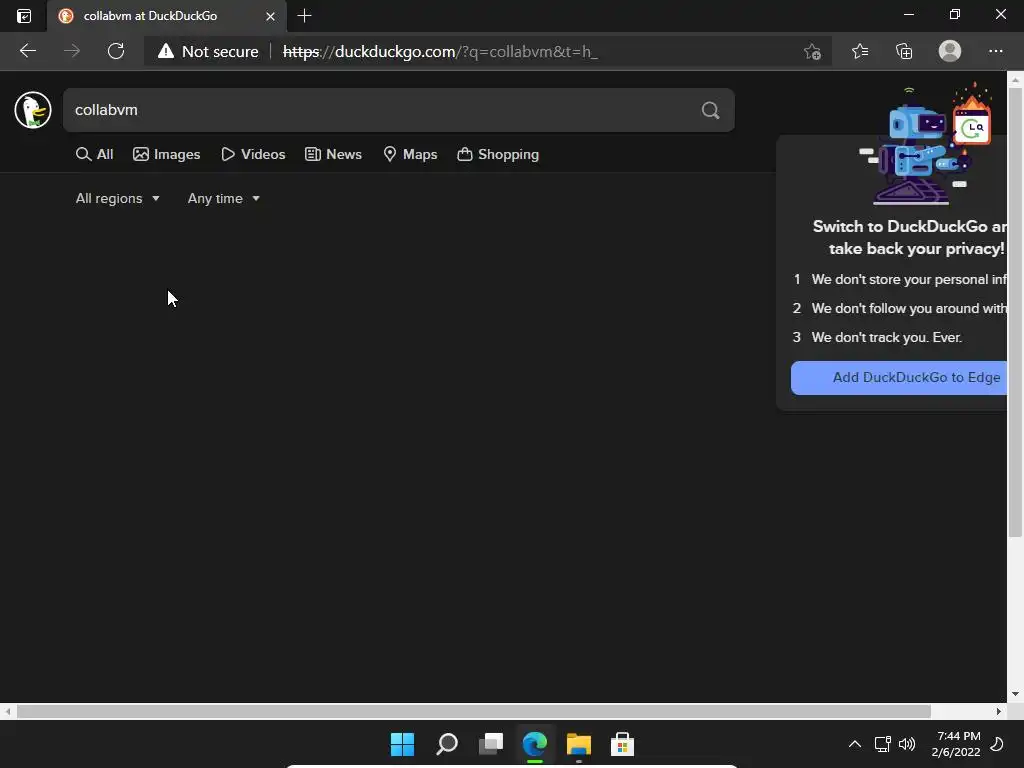Select the collabvm at DuckDuckGo tab

click(167, 16)
